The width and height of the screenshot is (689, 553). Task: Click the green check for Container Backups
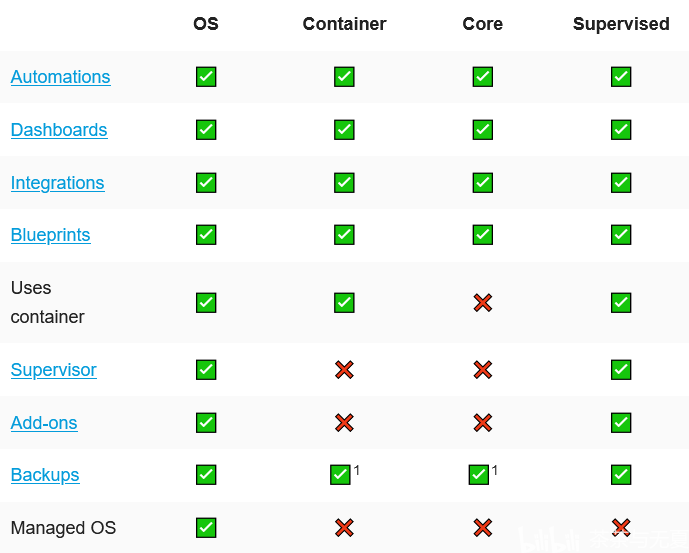click(340, 475)
